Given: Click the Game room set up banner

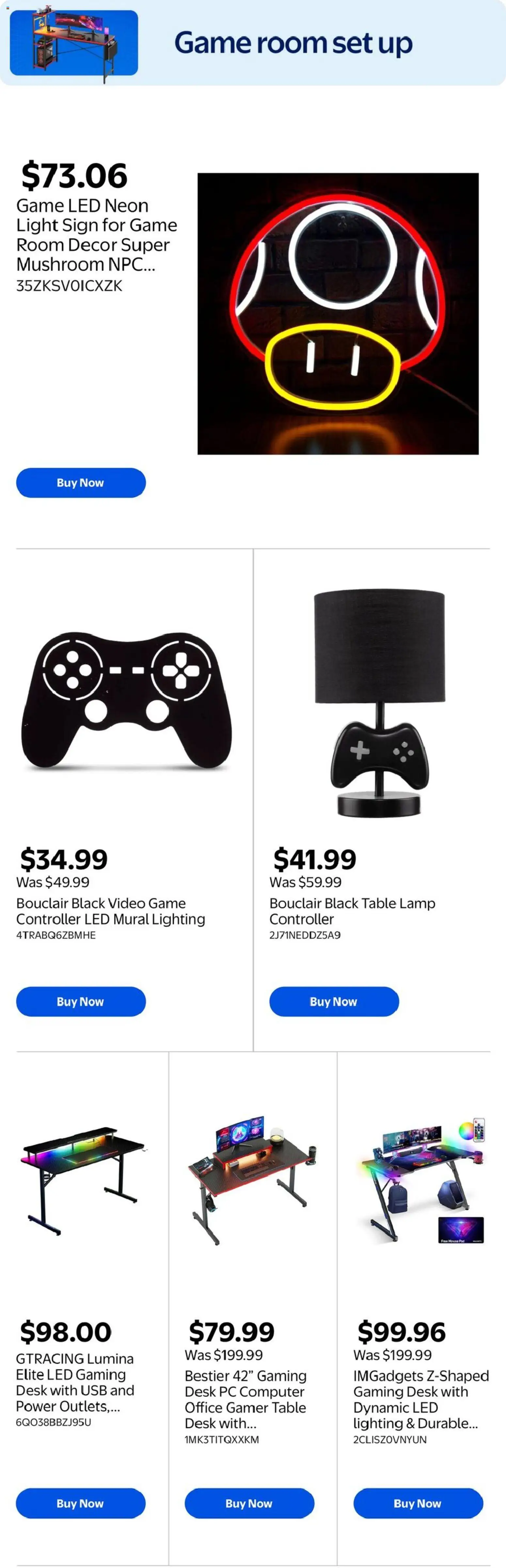Looking at the screenshot, I should coord(253,43).
